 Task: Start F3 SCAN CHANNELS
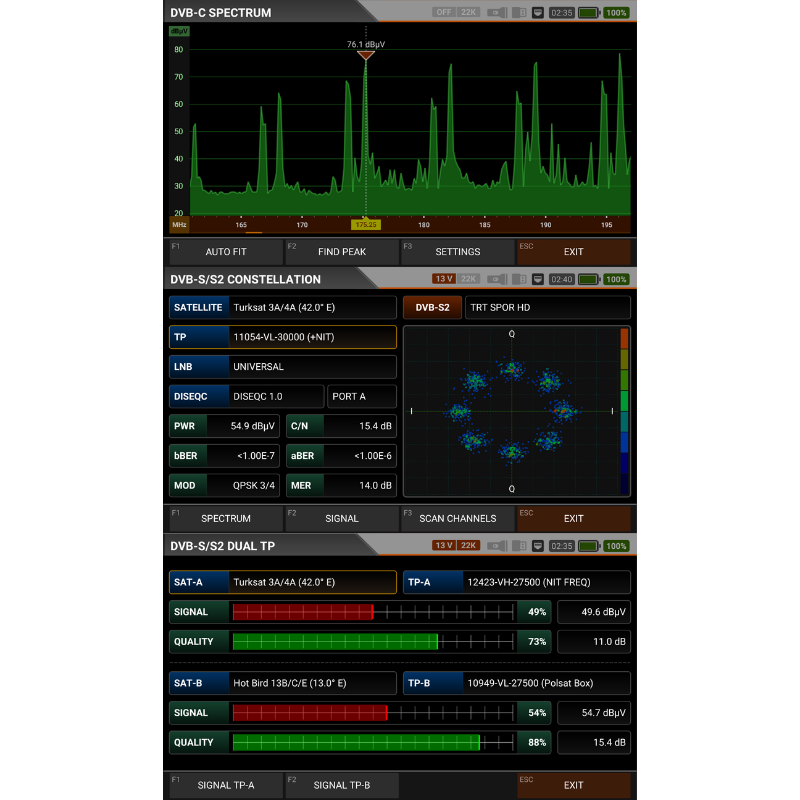click(x=458, y=518)
